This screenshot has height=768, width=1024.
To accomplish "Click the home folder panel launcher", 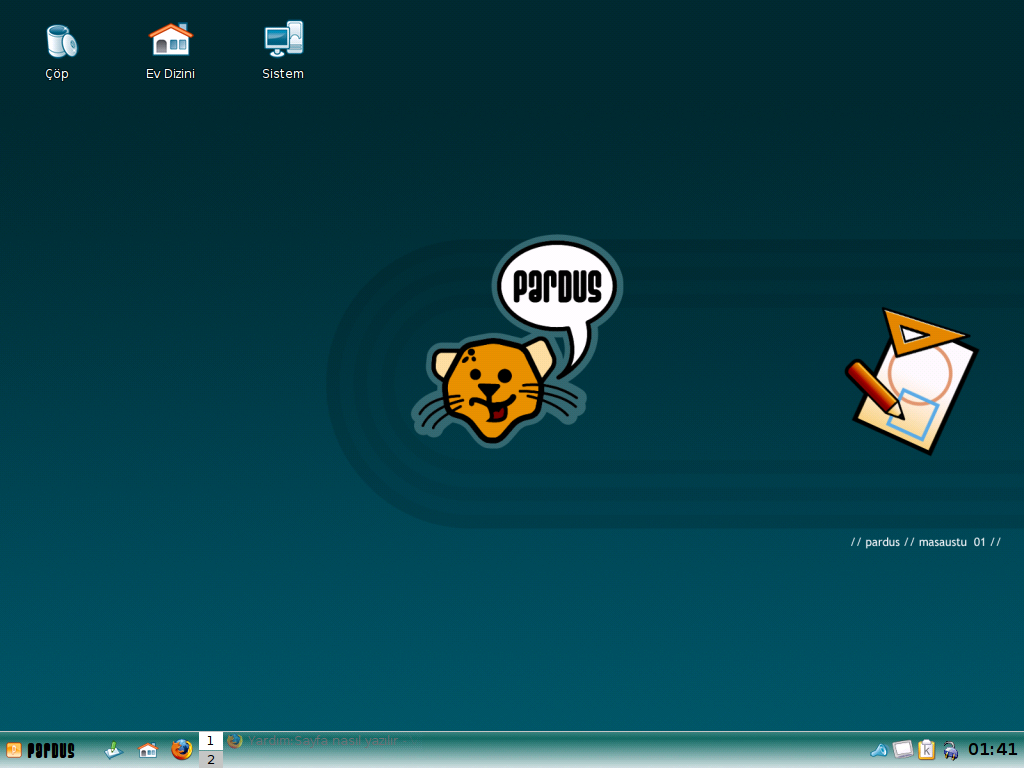I will pos(148,750).
